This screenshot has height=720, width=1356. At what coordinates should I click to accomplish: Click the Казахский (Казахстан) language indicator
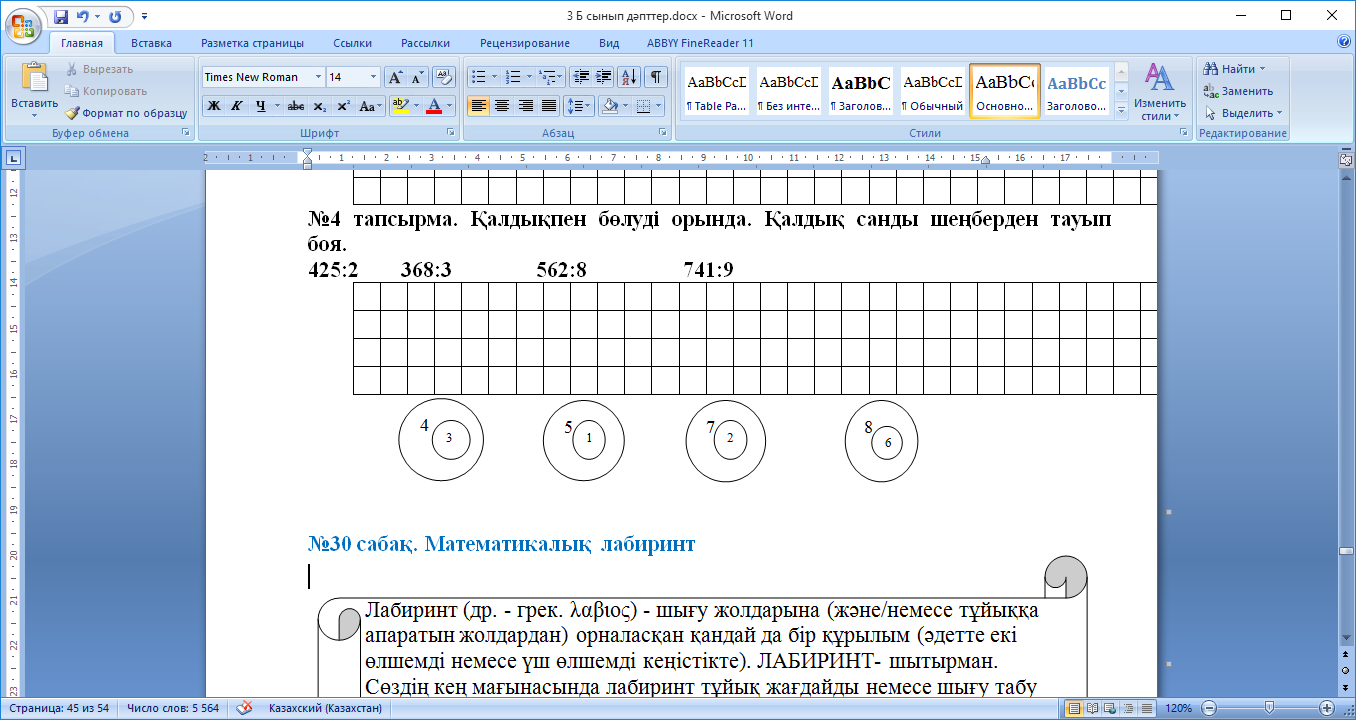click(x=325, y=708)
